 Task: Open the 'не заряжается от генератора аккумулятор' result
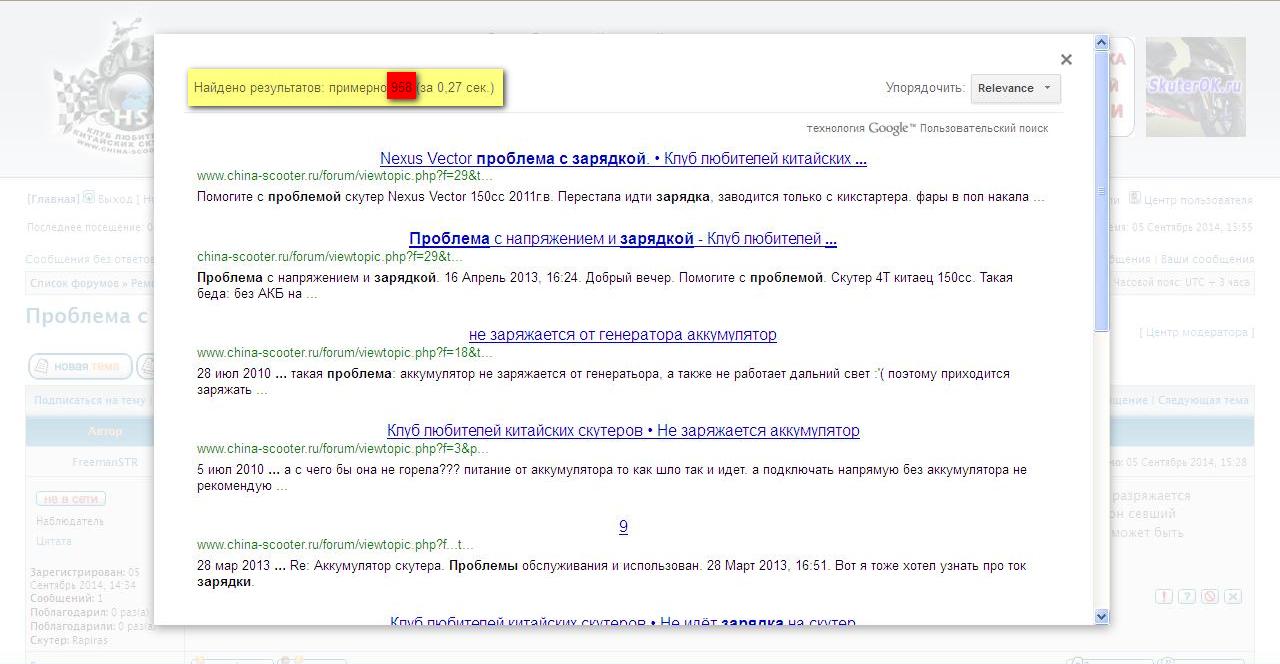point(622,335)
